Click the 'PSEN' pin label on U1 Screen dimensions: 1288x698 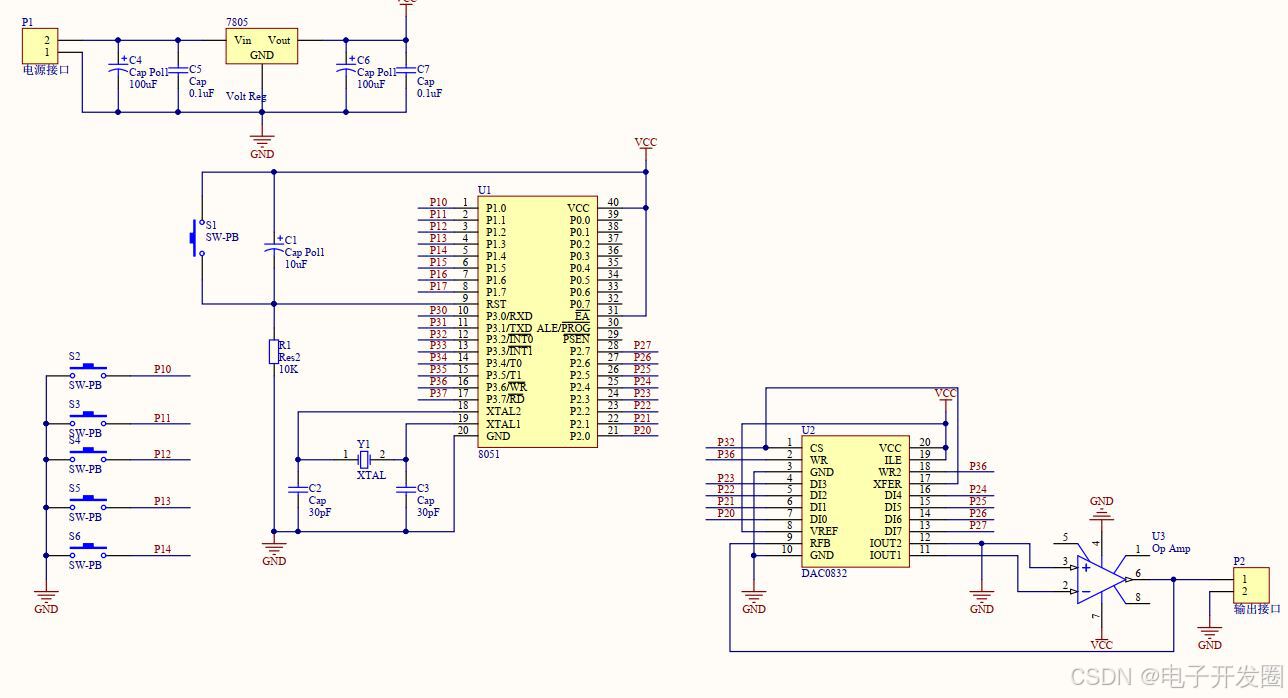(576, 340)
